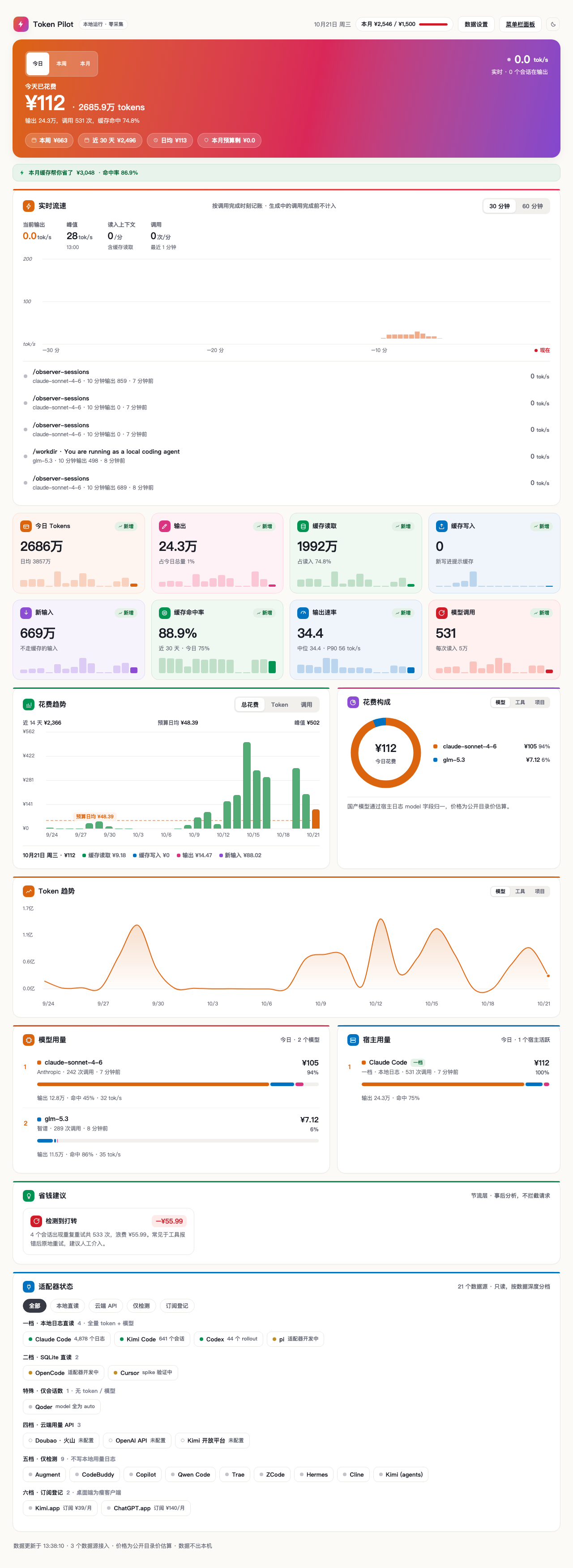Open the 菜单栏面板 button

tap(520, 24)
